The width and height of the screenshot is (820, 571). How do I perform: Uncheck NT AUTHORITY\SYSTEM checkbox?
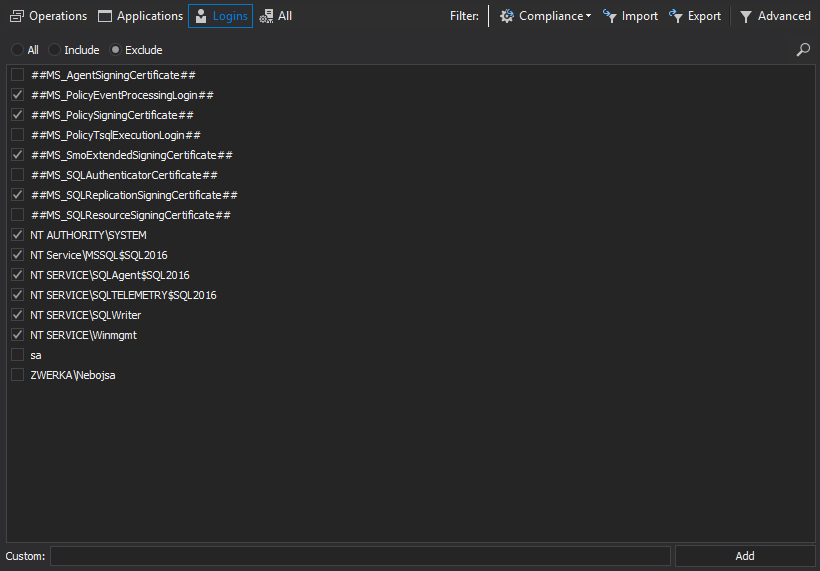click(17, 235)
